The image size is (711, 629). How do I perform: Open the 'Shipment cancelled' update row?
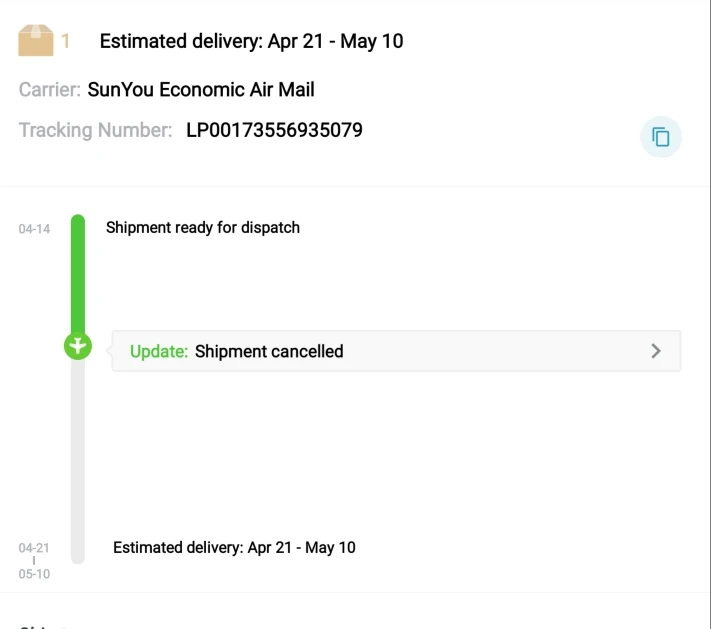pyautogui.click(x=396, y=351)
